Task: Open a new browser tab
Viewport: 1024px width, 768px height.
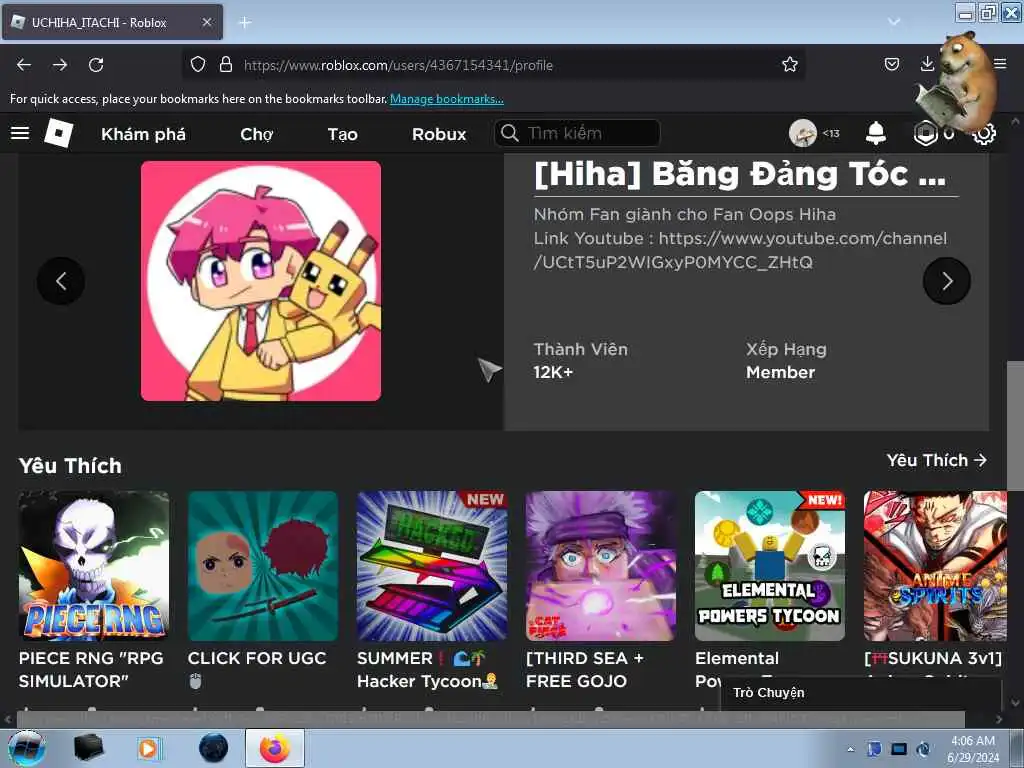Action: 245,23
